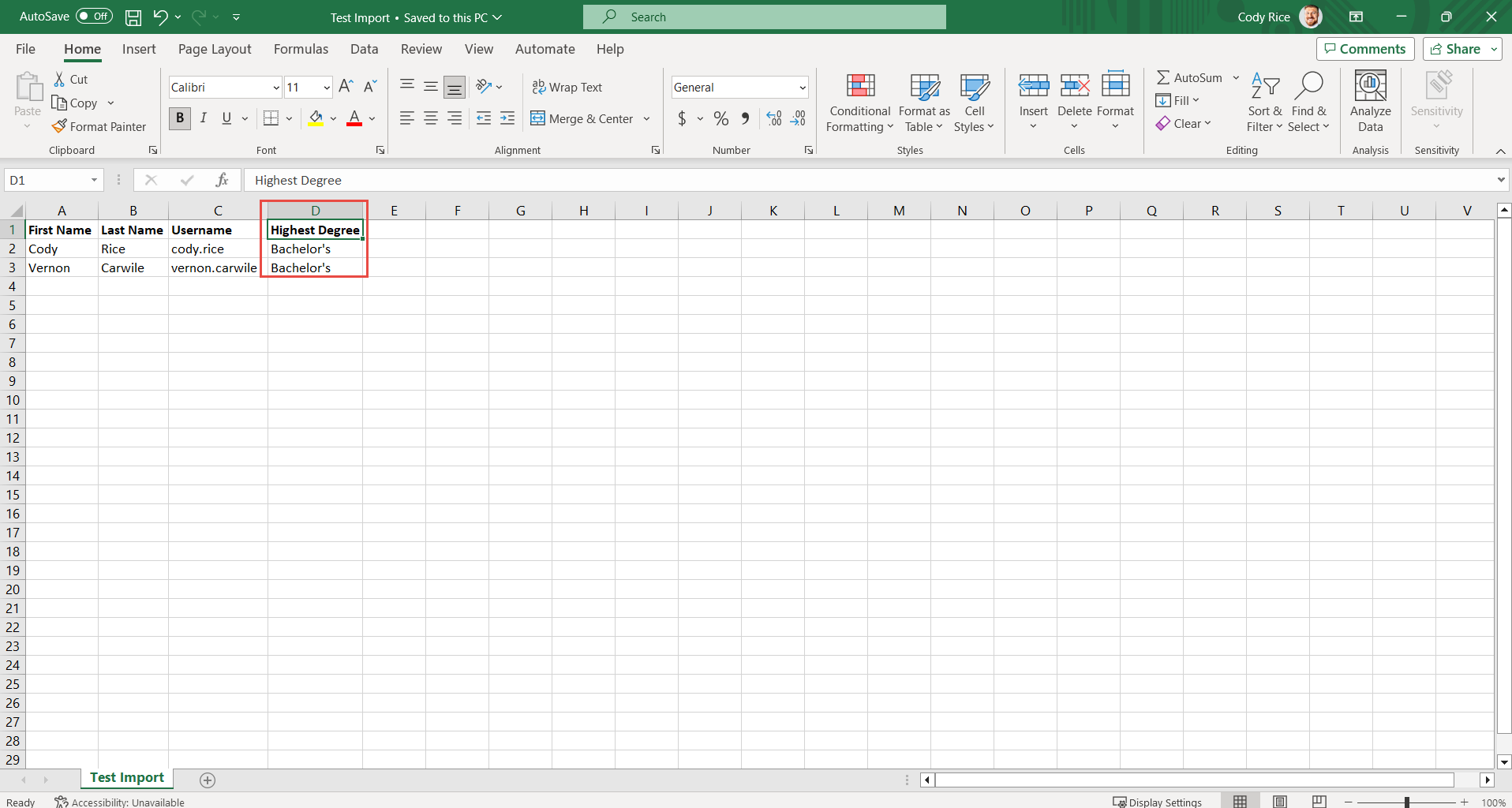This screenshot has width=1512, height=808.
Task: Toggle Bold formatting
Action: [x=180, y=118]
